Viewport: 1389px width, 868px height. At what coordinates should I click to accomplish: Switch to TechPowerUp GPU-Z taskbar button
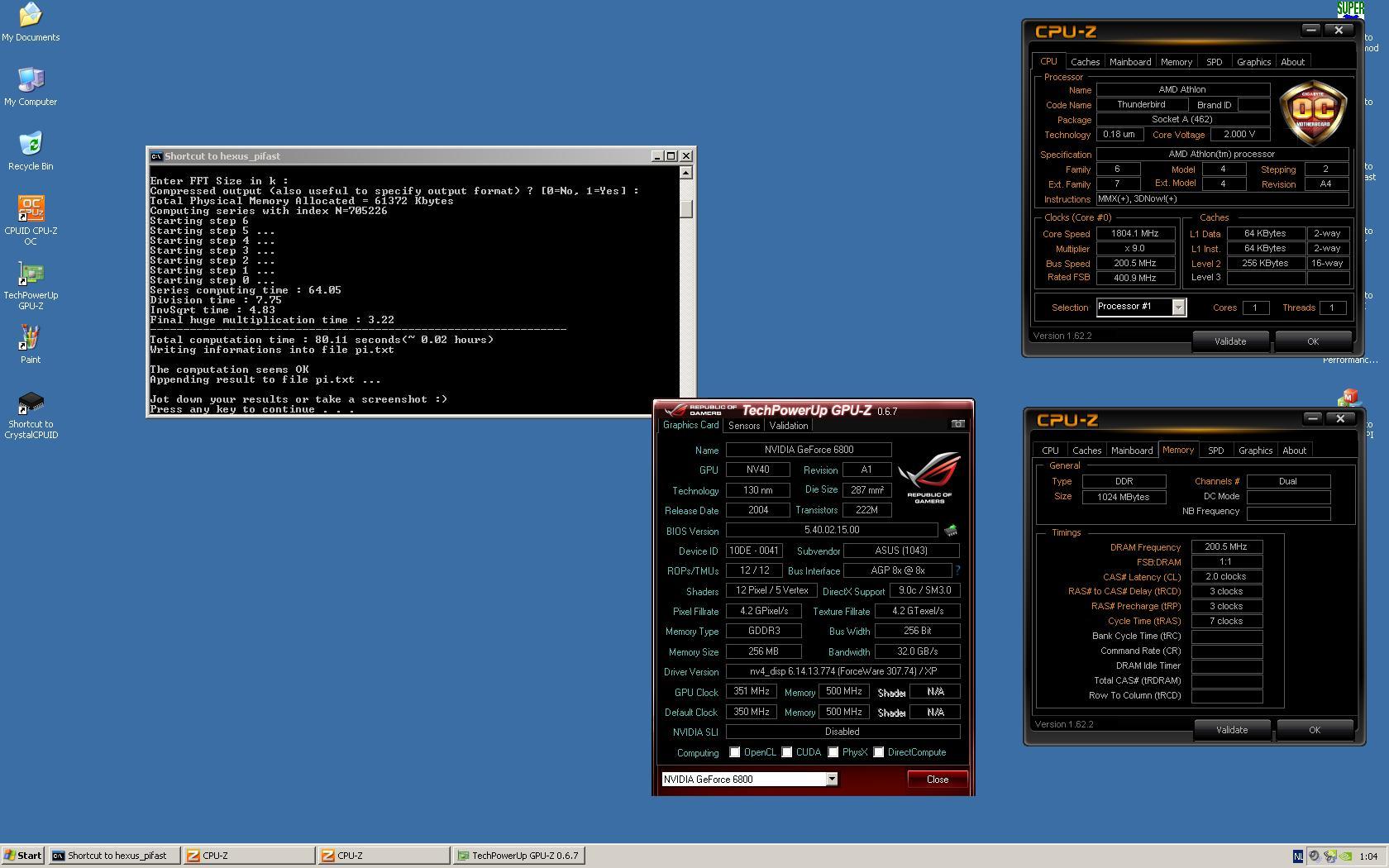coord(520,856)
